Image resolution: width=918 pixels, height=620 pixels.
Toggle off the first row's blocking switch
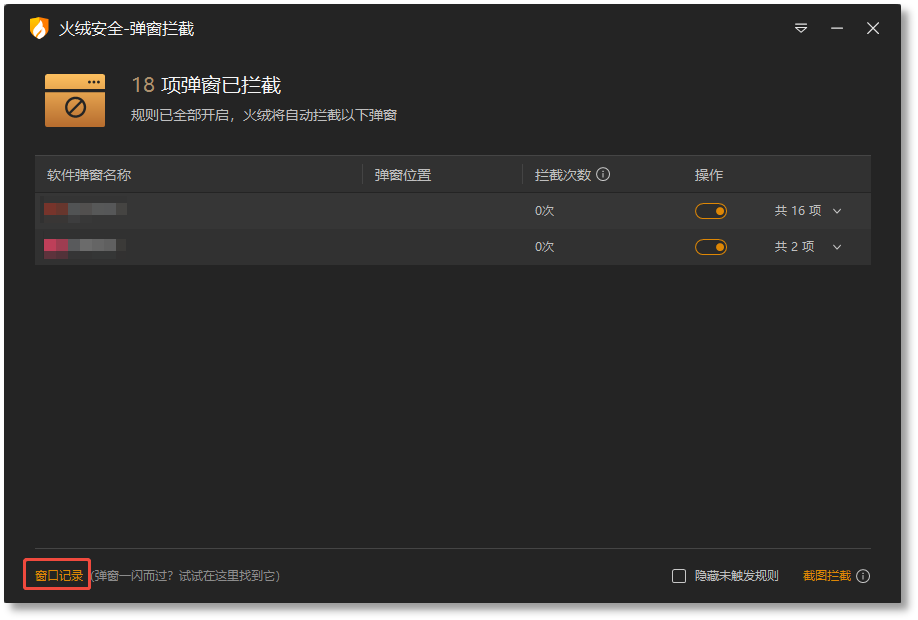pyautogui.click(x=711, y=211)
